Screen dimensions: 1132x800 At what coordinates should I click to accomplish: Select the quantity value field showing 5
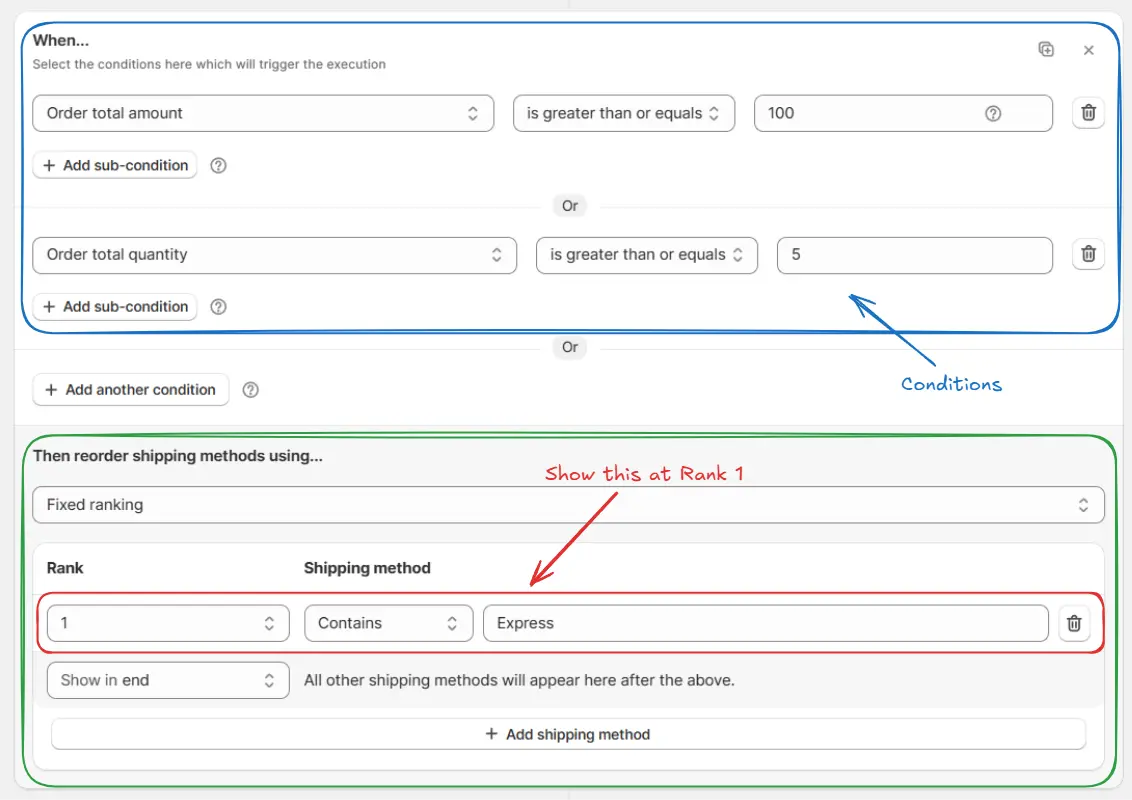point(914,255)
